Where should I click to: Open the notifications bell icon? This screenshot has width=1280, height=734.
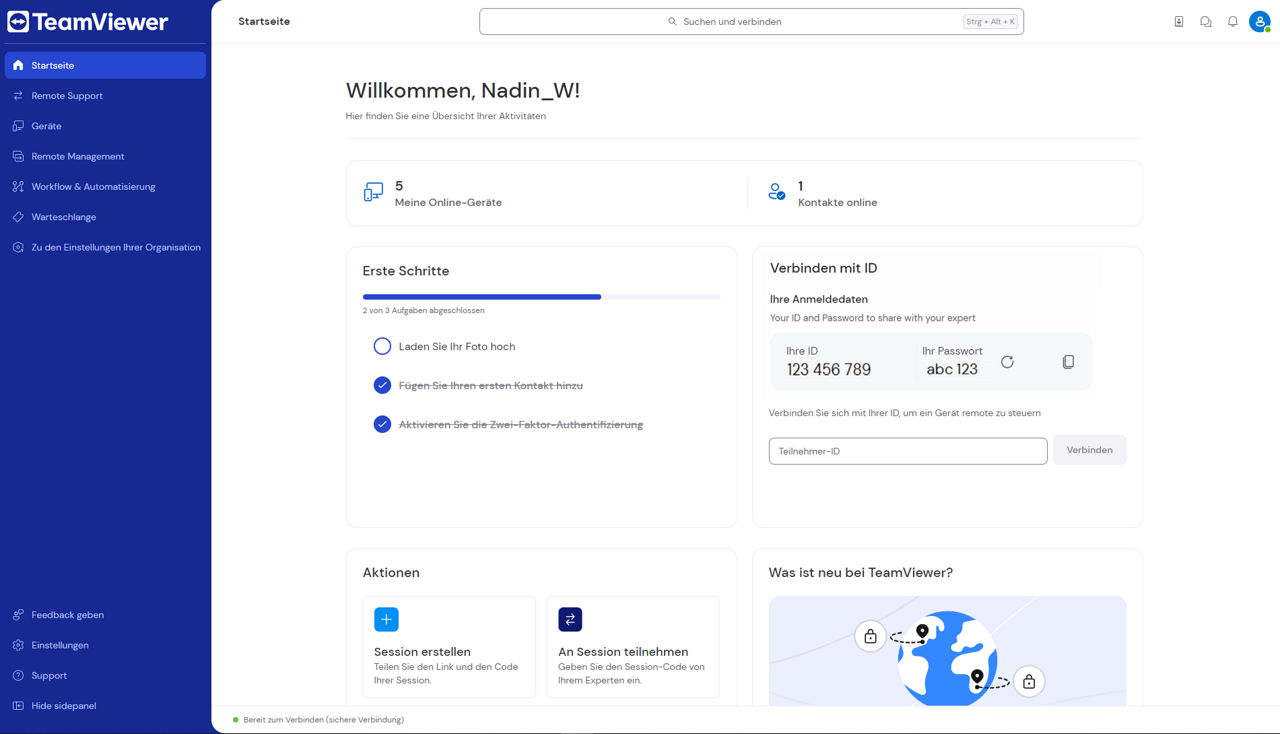click(1233, 21)
